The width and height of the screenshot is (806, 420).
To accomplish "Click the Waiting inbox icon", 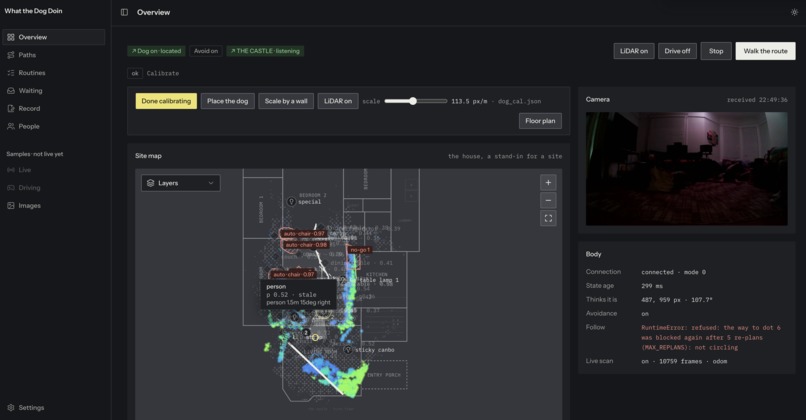I will (11, 90).
